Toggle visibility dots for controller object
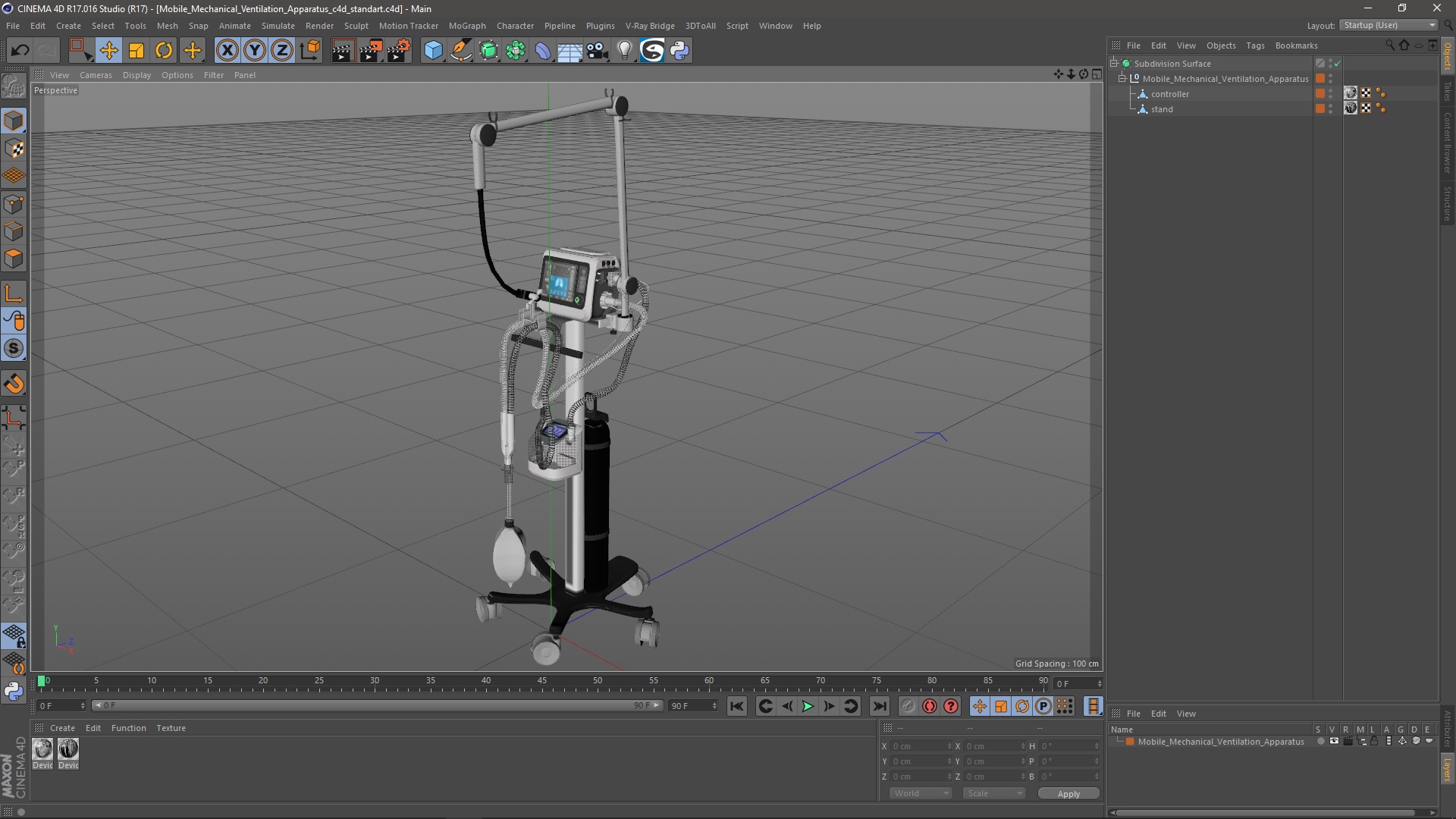The image size is (1456, 819). (1331, 93)
